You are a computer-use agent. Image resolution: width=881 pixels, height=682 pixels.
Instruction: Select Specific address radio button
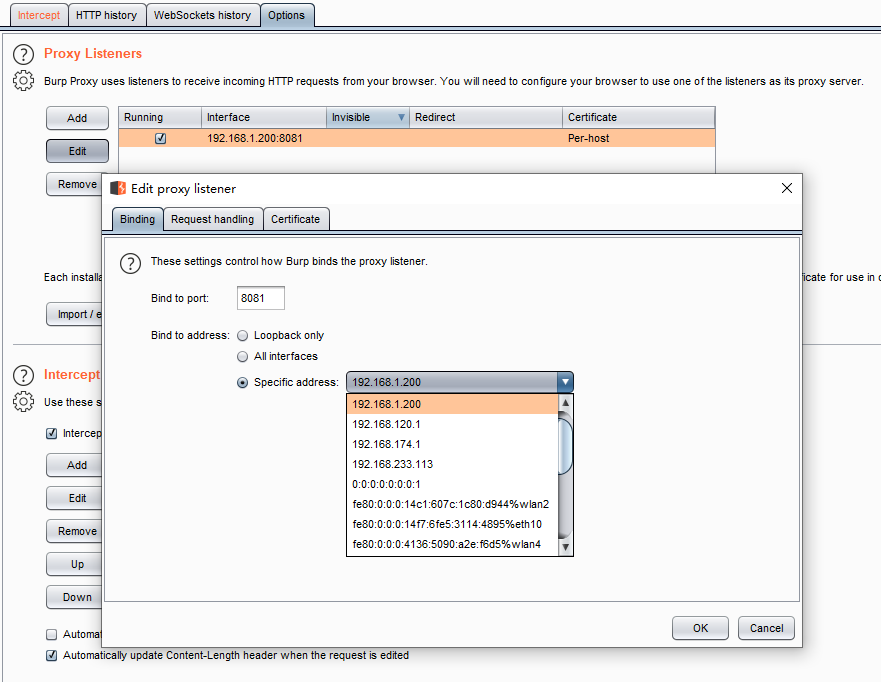coord(243,383)
